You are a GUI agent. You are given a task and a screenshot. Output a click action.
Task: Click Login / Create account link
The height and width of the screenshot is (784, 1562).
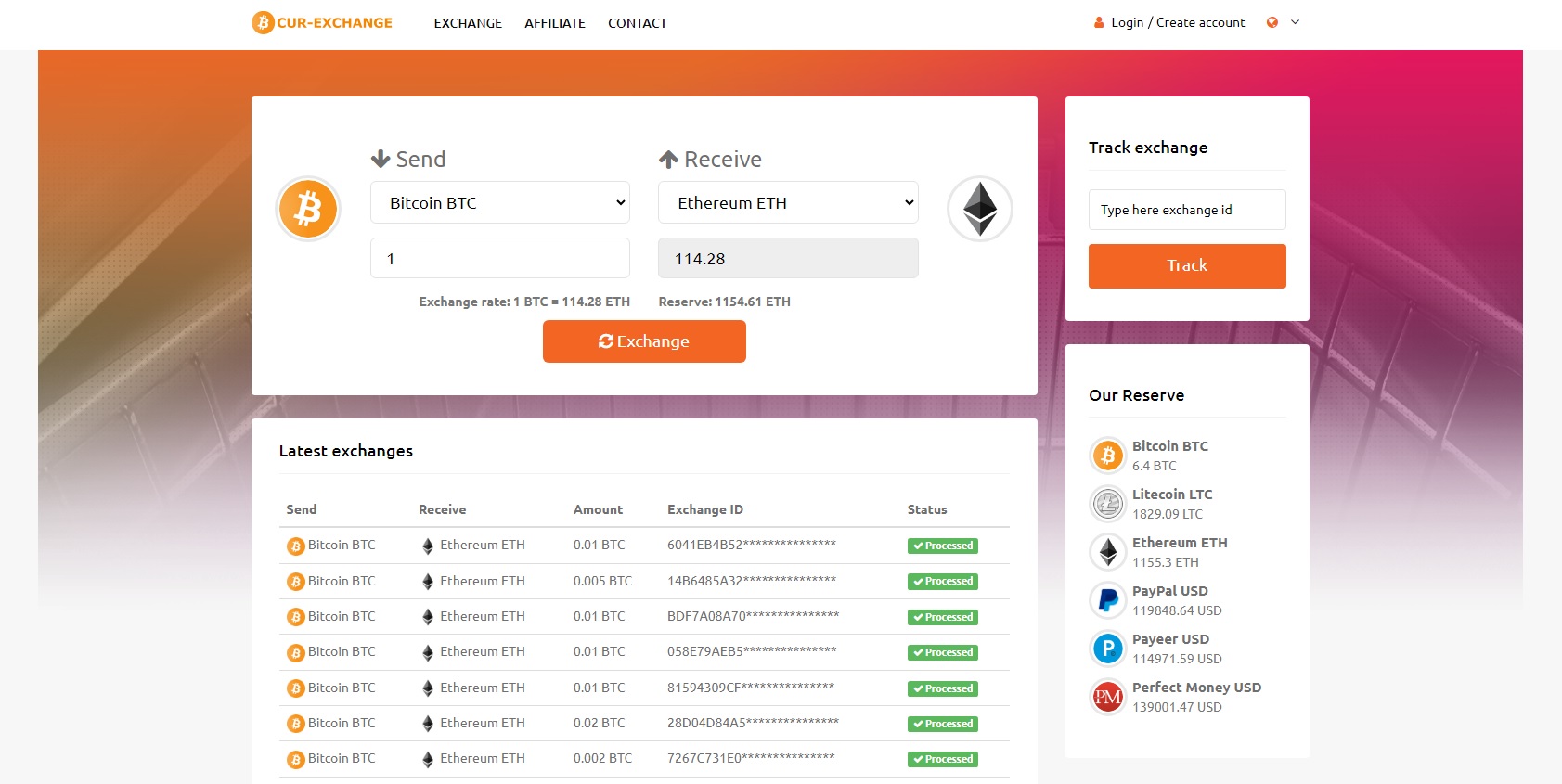click(1178, 22)
